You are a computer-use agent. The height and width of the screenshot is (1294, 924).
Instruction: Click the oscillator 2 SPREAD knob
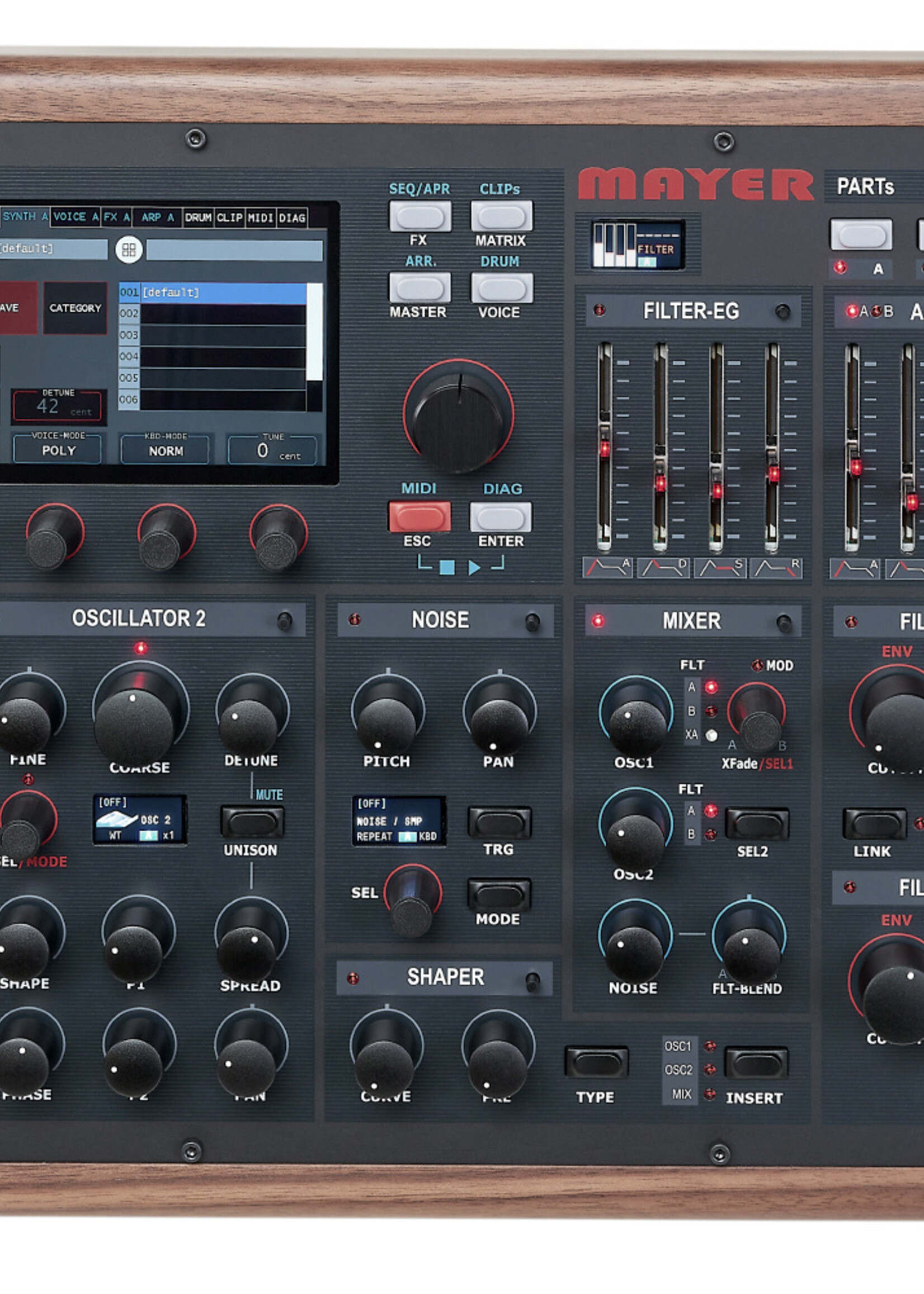click(x=250, y=939)
